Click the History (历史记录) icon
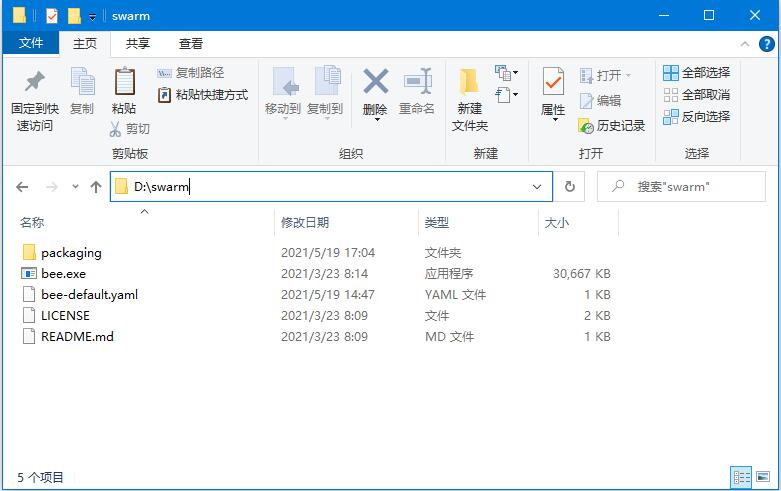The width and height of the screenshot is (781, 491). click(587, 126)
